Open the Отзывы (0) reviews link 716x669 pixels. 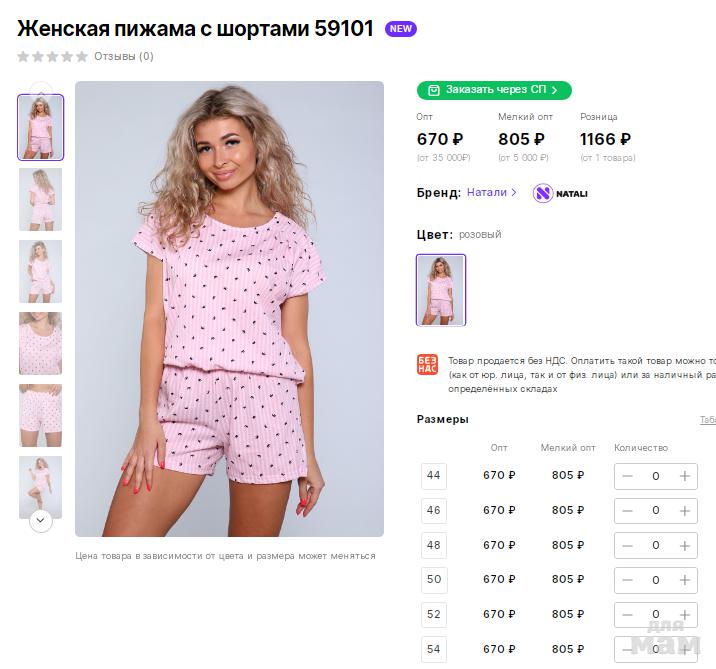[124, 57]
